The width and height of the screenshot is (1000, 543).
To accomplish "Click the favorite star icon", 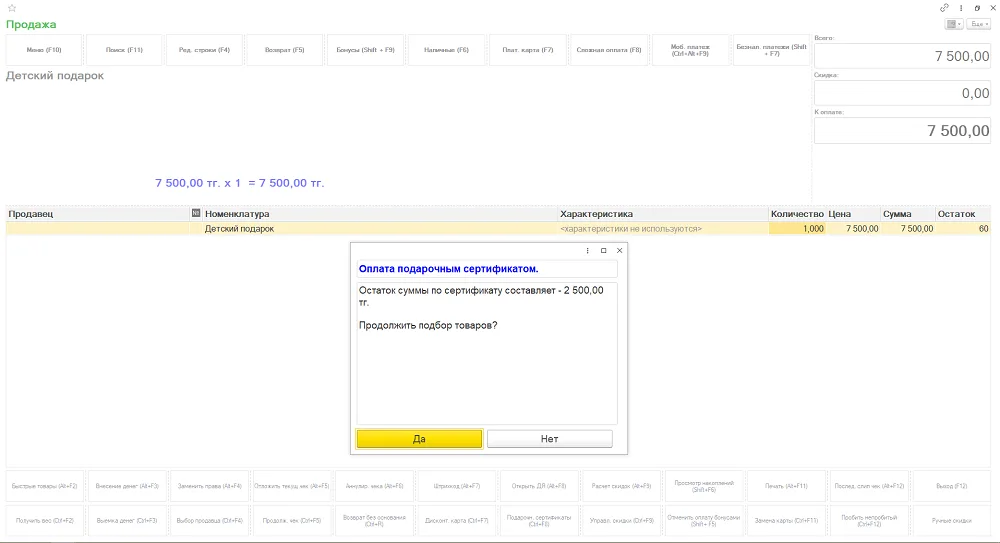I will [11, 8].
